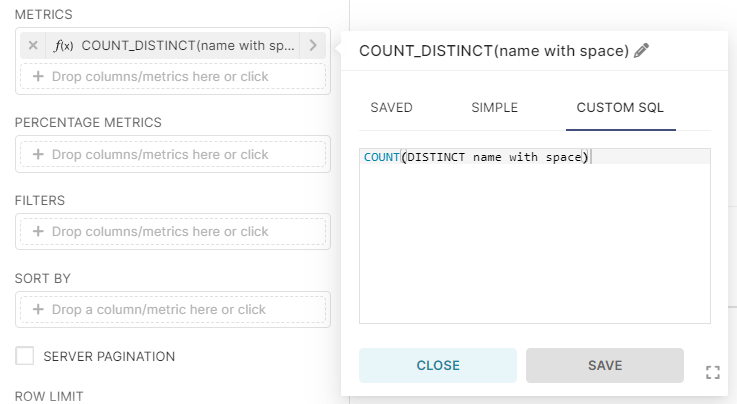Add a Sort By column via drop area
The width and height of the screenshot is (737, 404).
tap(173, 309)
